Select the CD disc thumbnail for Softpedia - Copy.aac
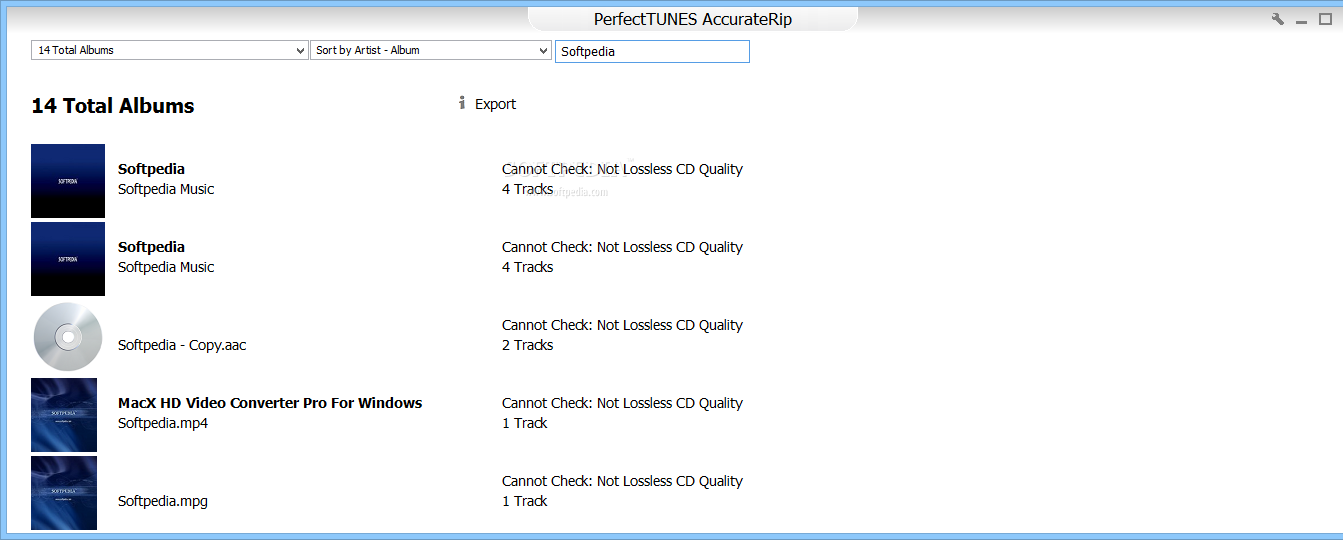The height and width of the screenshot is (540, 1343). pyautogui.click(x=68, y=337)
